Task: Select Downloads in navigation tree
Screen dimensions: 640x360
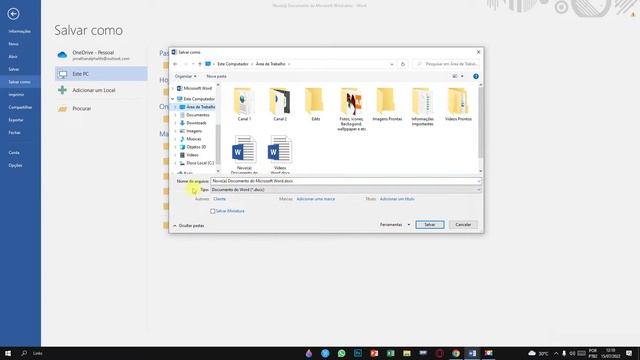Action: pyautogui.click(x=193, y=123)
